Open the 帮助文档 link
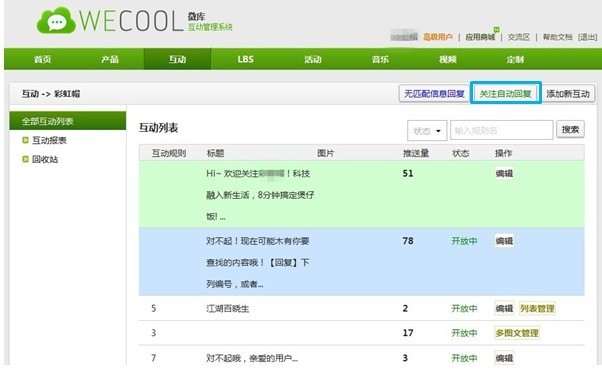Viewport: 602px width, 369px height. click(x=557, y=37)
